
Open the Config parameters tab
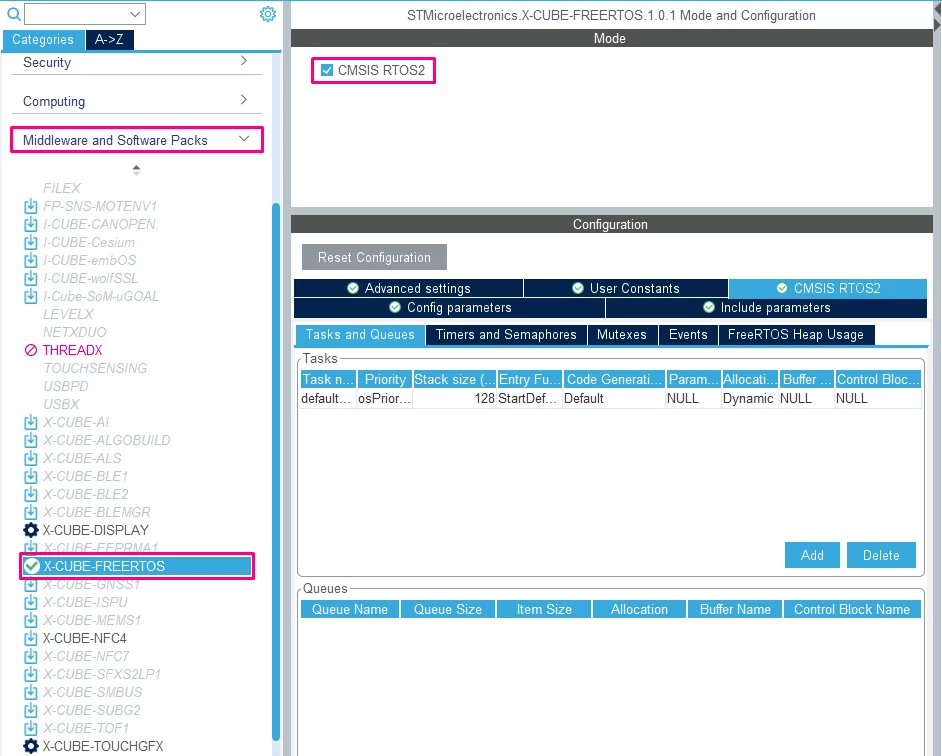449,308
